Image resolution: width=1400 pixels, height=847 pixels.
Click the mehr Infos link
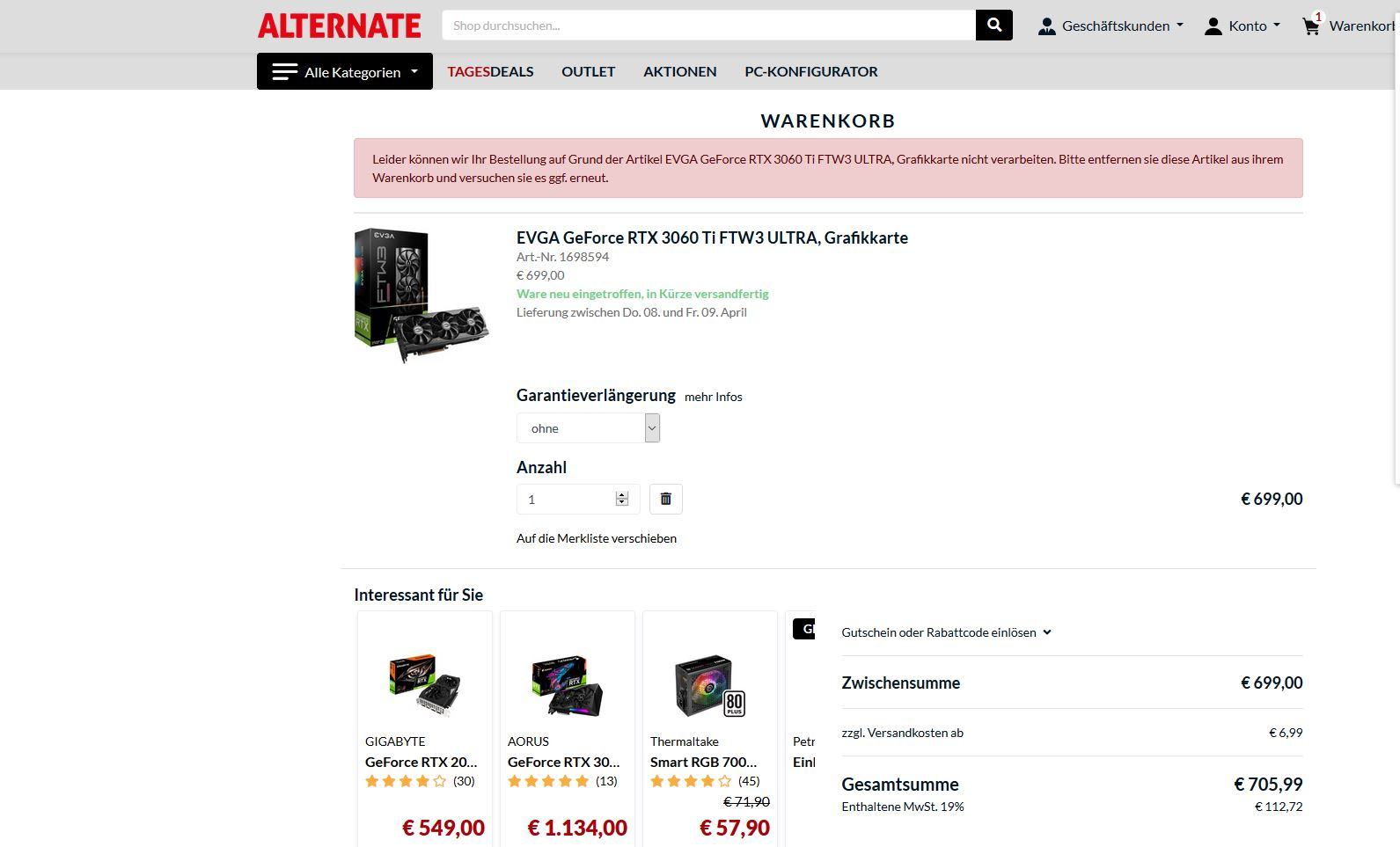pyautogui.click(x=714, y=397)
